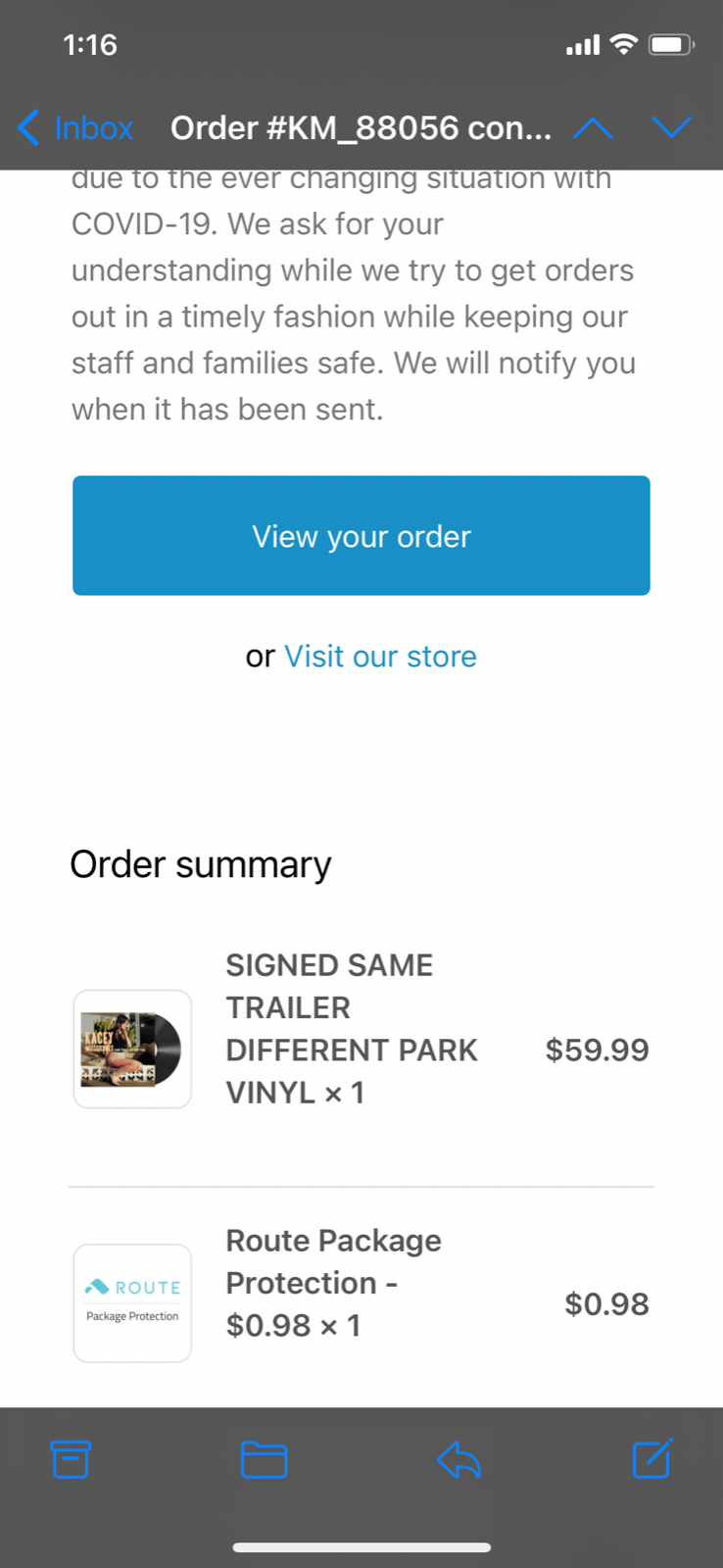Tap the Kacey Musgraves vinyl thumbnail
The image size is (723, 1568).
131,1048
